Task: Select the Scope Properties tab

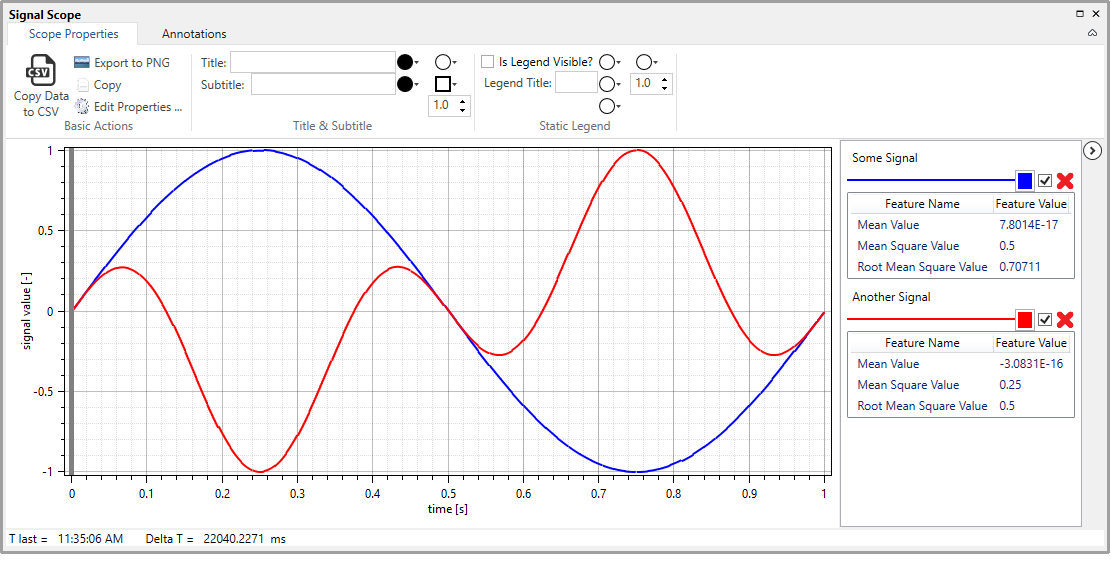Action: [x=73, y=34]
